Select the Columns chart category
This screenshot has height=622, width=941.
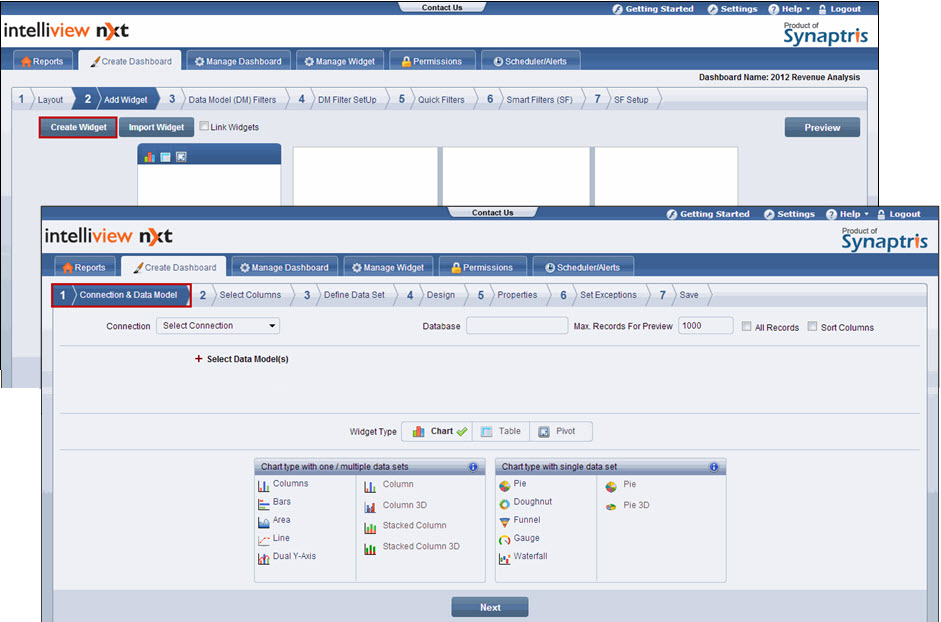click(x=283, y=484)
